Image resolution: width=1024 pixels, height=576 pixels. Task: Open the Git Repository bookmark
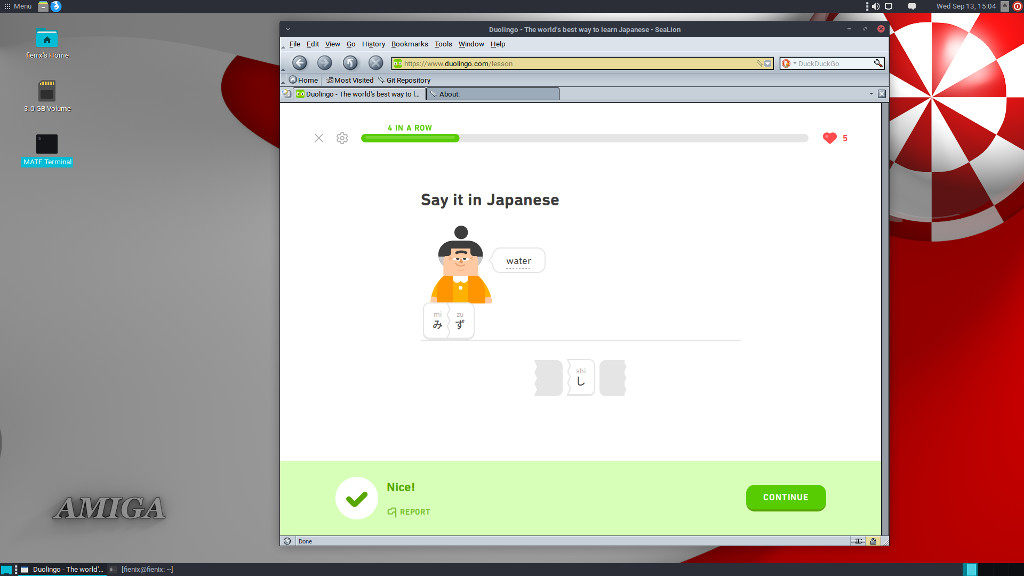pyautogui.click(x=404, y=80)
